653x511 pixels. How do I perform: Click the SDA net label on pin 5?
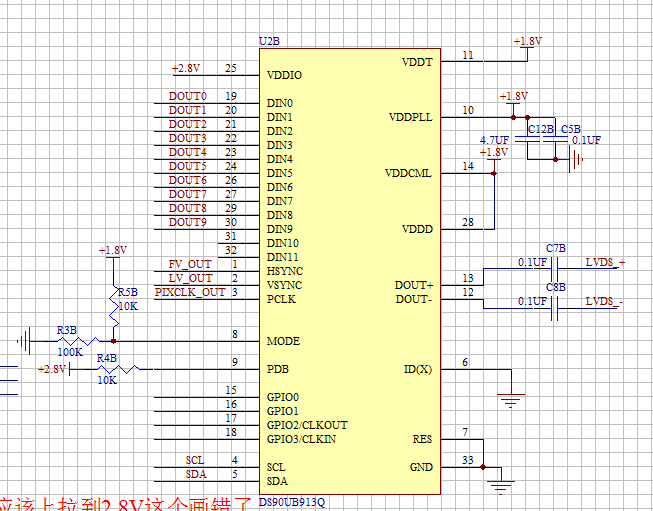click(196, 474)
